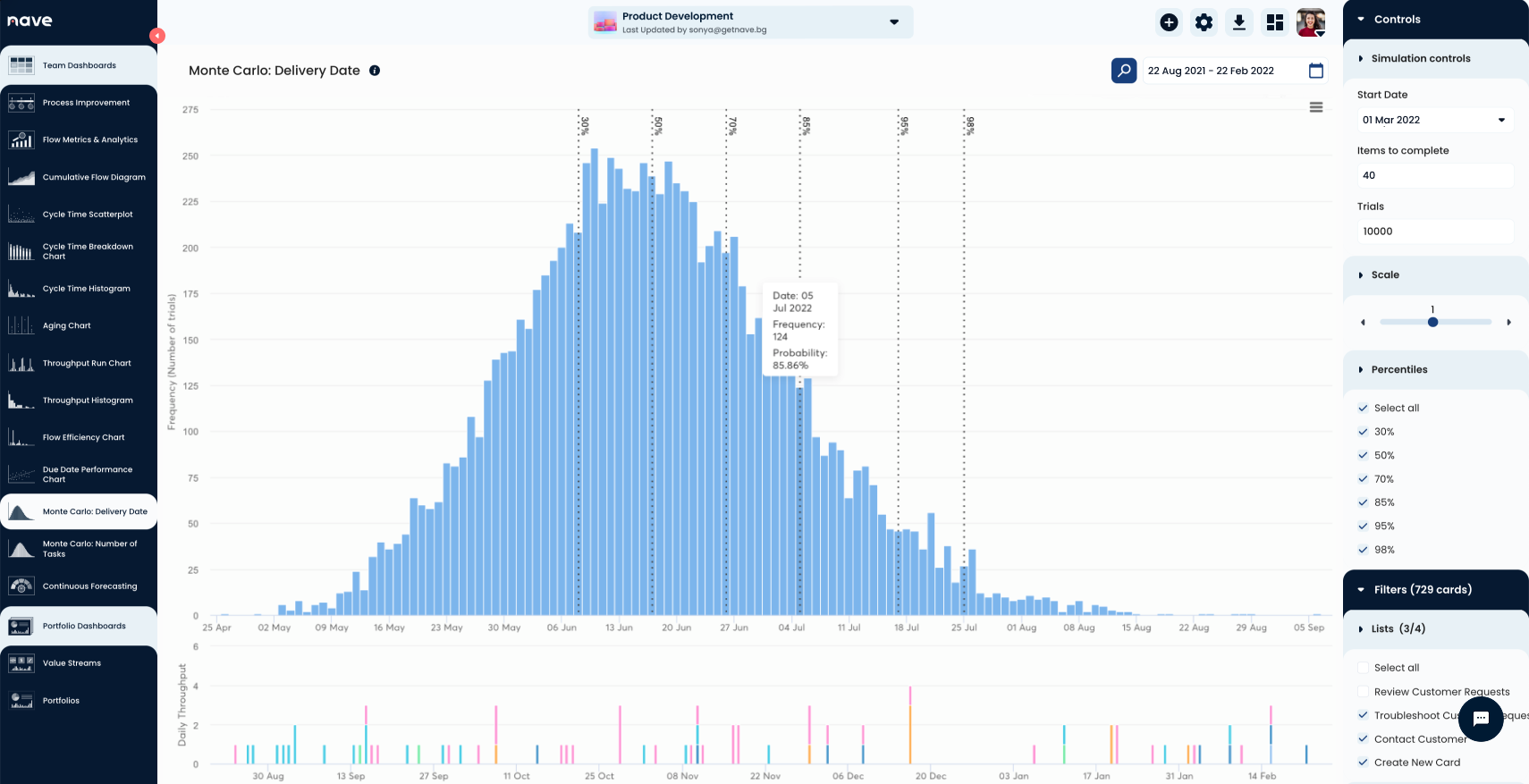Click the add (plus) icon in header
This screenshot has width=1529, height=784.
(x=1169, y=22)
